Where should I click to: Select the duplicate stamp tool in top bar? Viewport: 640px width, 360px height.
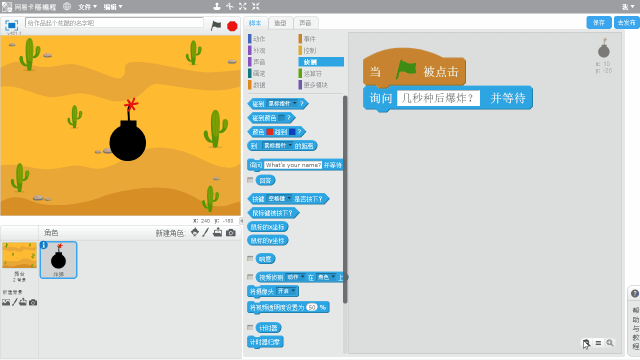click(217, 6)
